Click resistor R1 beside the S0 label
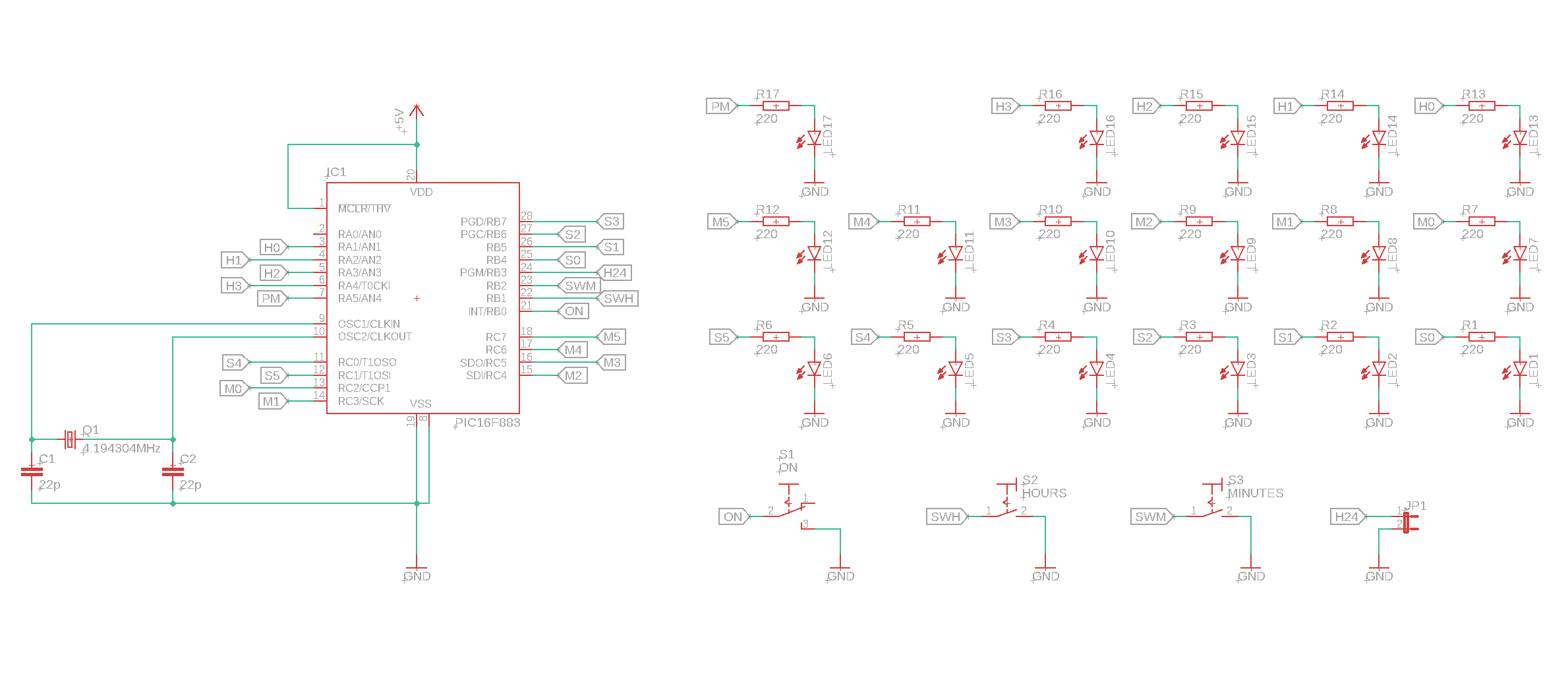This screenshot has height=680, width=1568. (x=1482, y=337)
